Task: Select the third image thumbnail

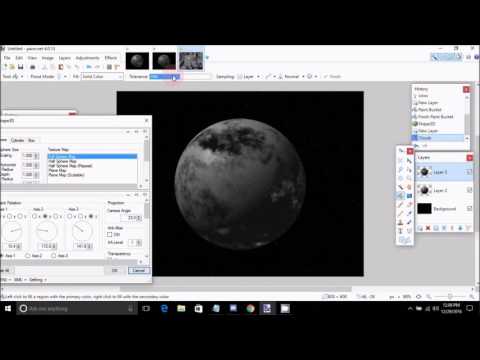Action: point(191,61)
